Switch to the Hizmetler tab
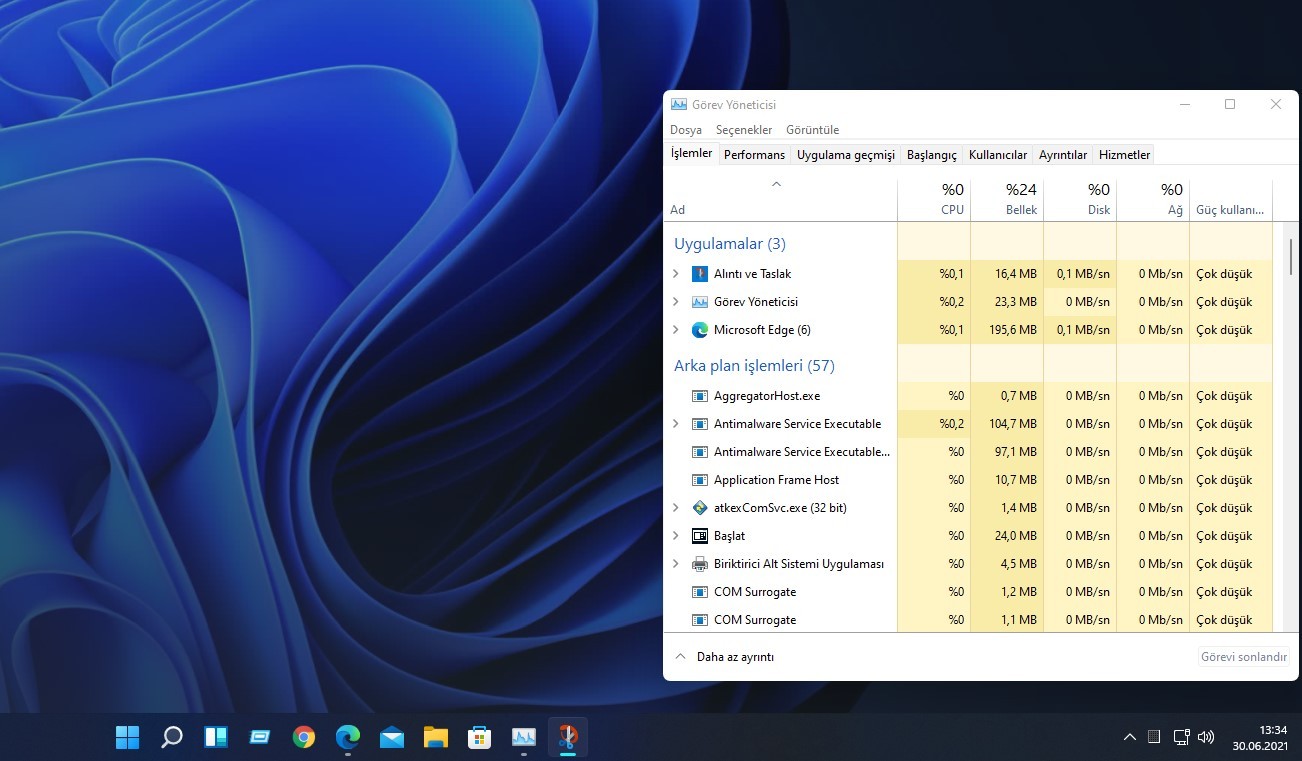Image resolution: width=1302 pixels, height=761 pixels. point(1123,154)
